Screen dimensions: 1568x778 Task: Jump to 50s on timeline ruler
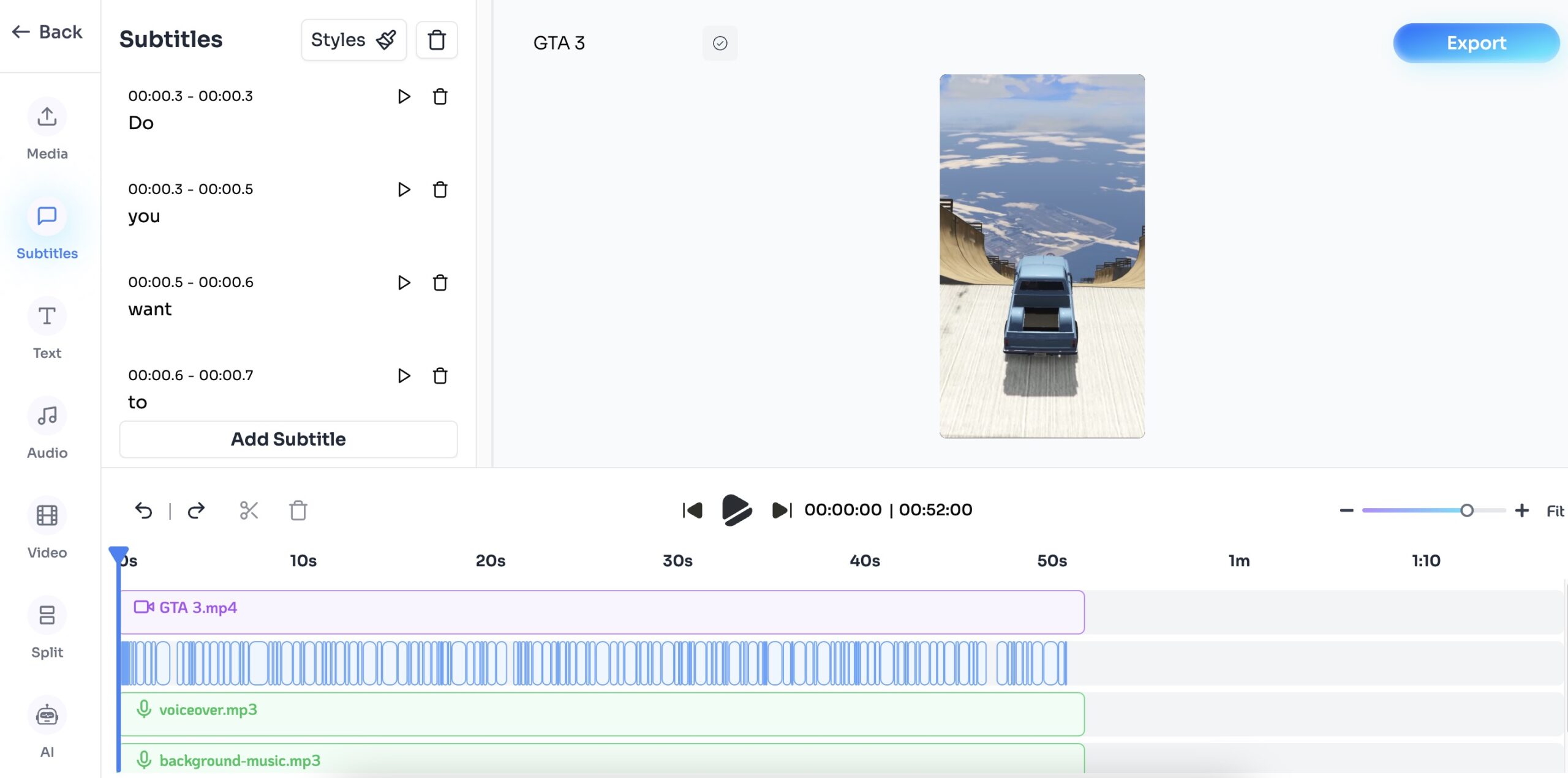(1052, 561)
